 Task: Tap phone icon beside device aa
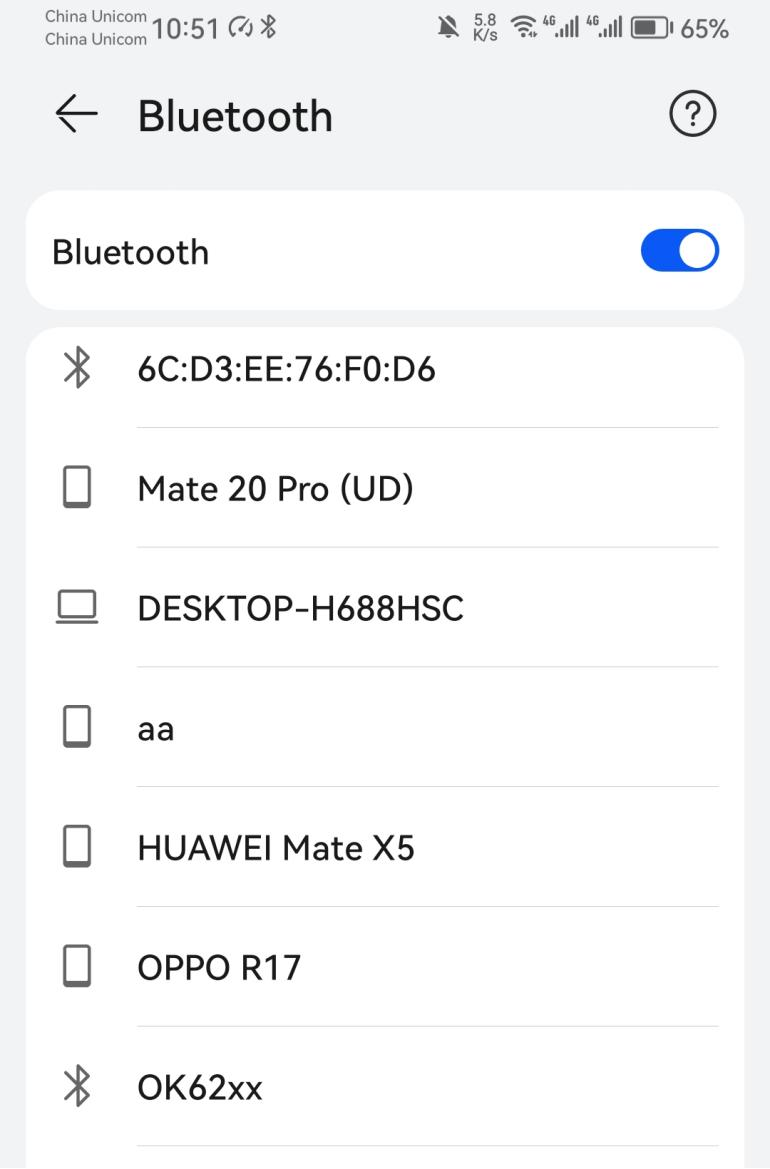tap(77, 727)
